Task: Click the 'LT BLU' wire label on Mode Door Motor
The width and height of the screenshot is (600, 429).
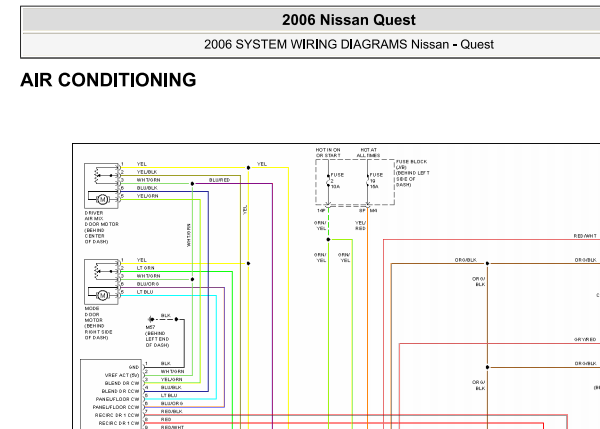Action: click(x=145, y=292)
